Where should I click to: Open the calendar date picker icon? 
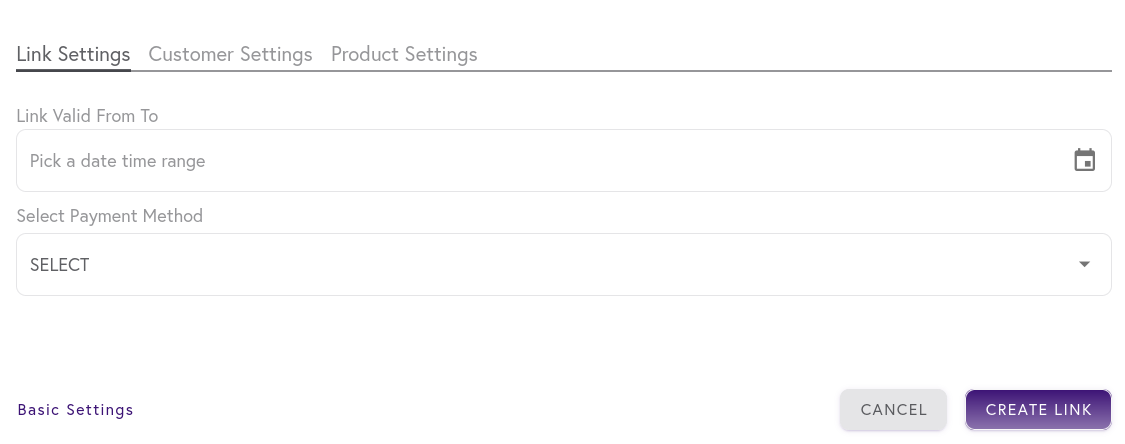1084,160
